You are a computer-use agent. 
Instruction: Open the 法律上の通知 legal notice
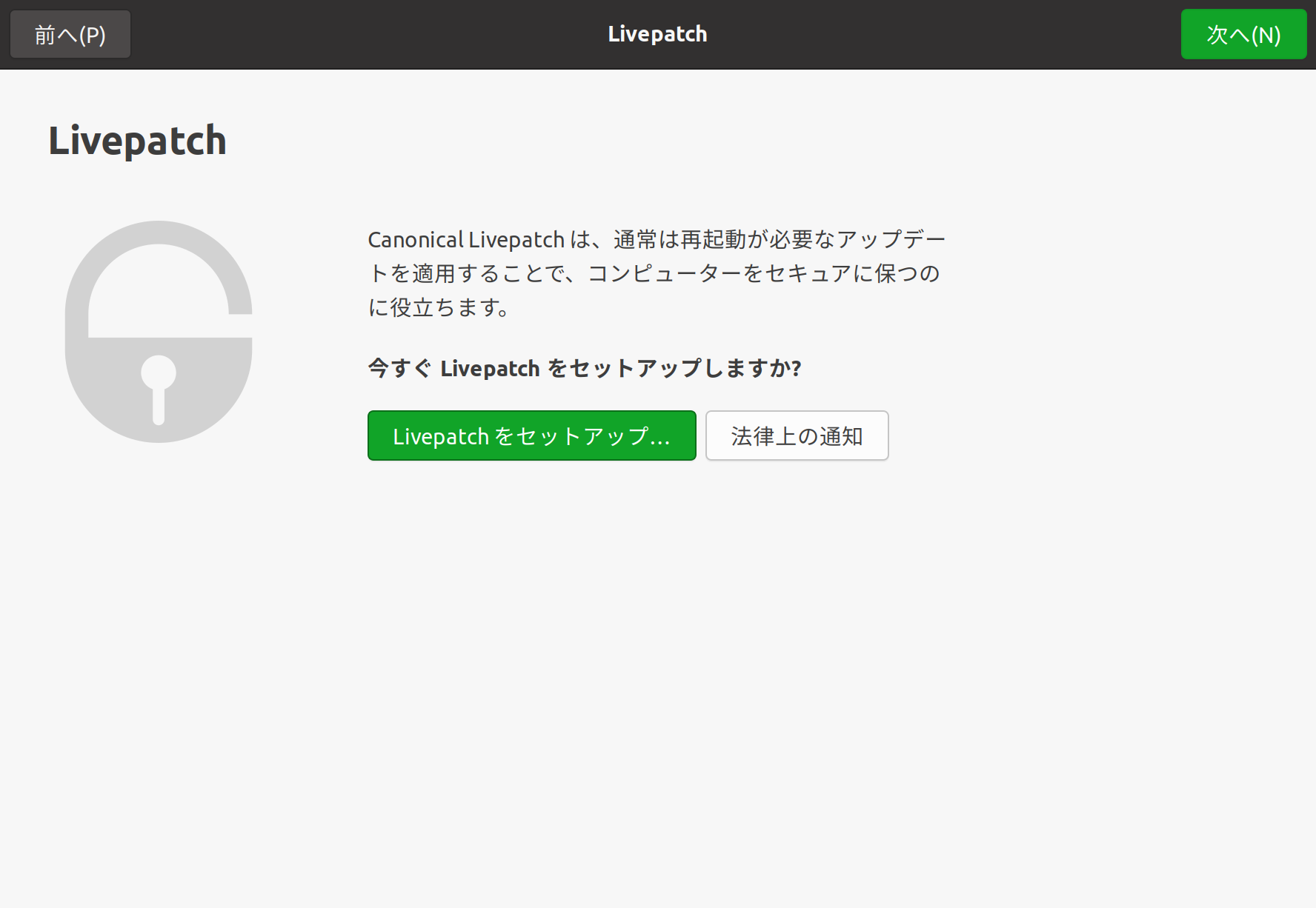coord(797,435)
